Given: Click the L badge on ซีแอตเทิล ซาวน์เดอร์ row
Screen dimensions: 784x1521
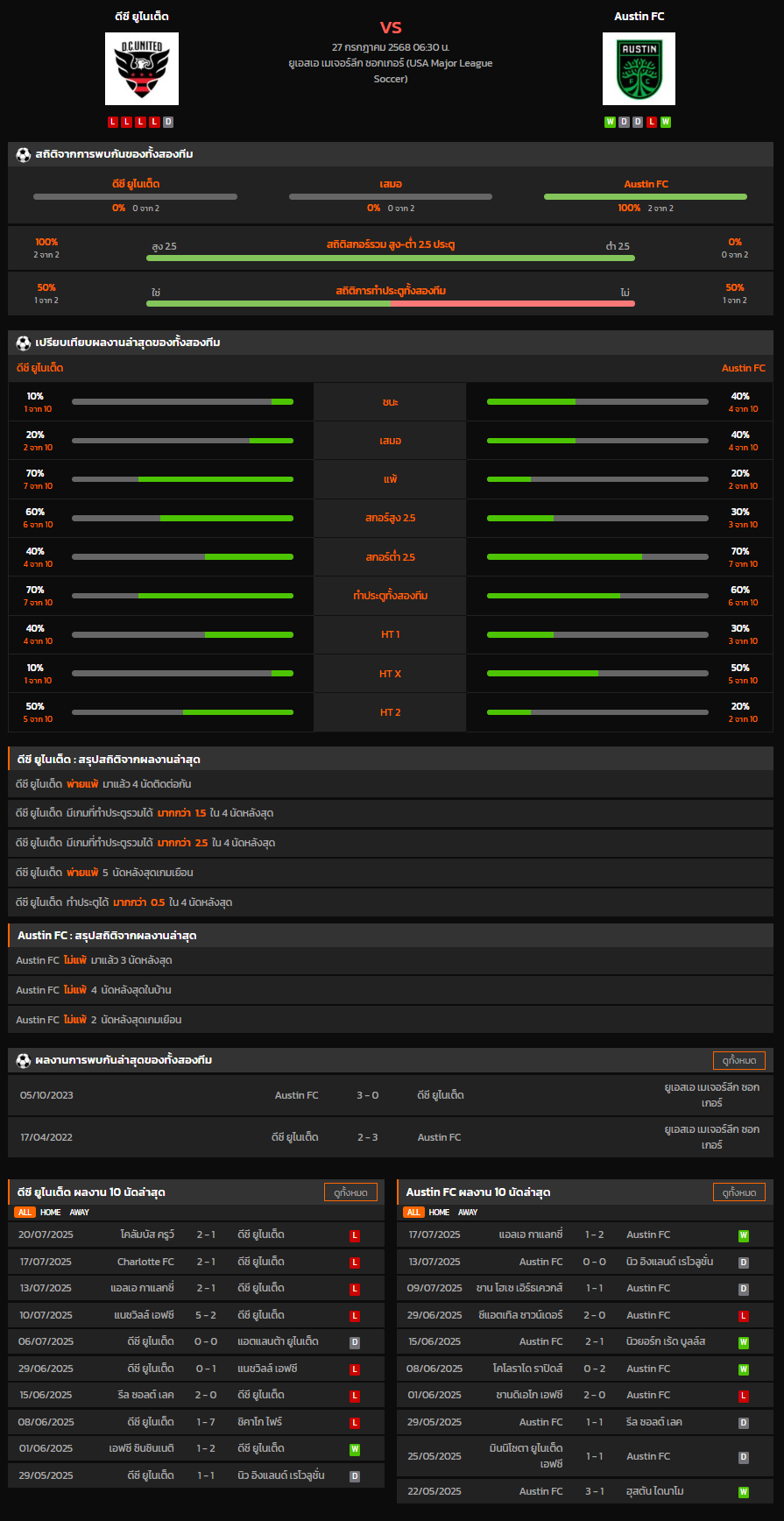Looking at the screenshot, I should click(744, 1316).
